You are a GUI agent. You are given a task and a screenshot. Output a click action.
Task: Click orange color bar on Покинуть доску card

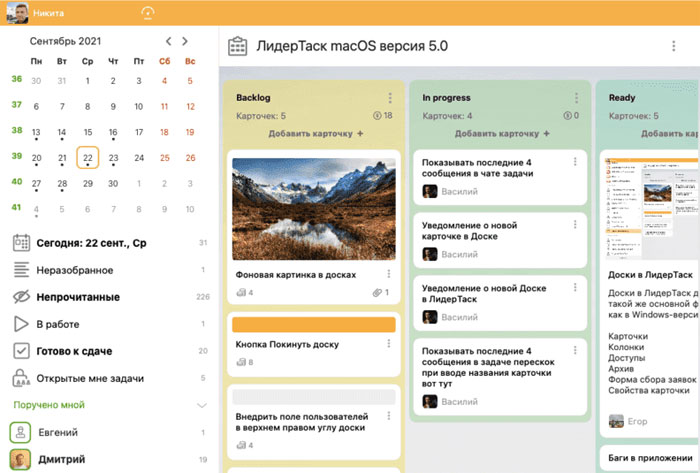click(314, 325)
